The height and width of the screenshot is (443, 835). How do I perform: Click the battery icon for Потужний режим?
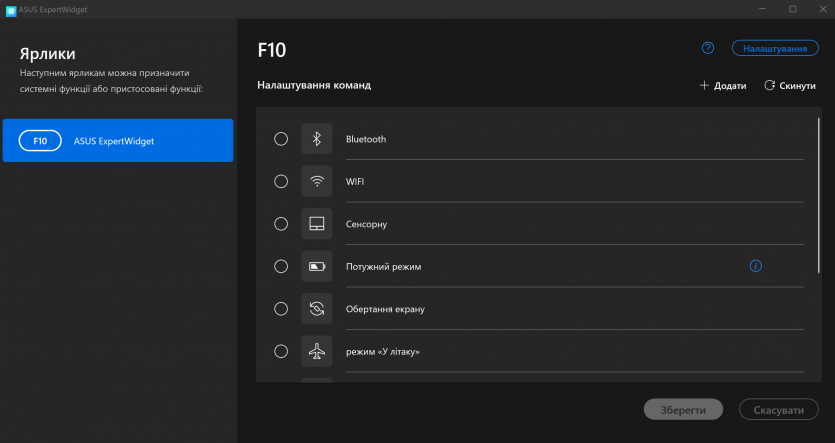click(x=317, y=267)
